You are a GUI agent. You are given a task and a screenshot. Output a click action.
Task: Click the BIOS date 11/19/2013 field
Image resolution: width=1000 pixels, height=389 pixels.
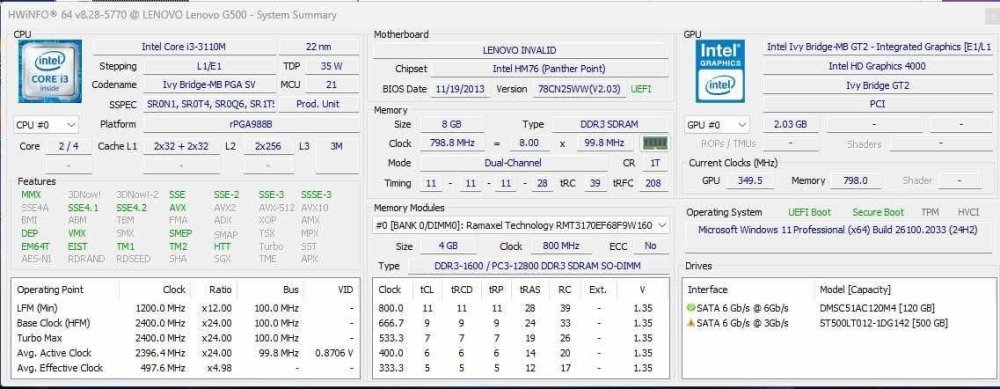pyautogui.click(x=461, y=89)
